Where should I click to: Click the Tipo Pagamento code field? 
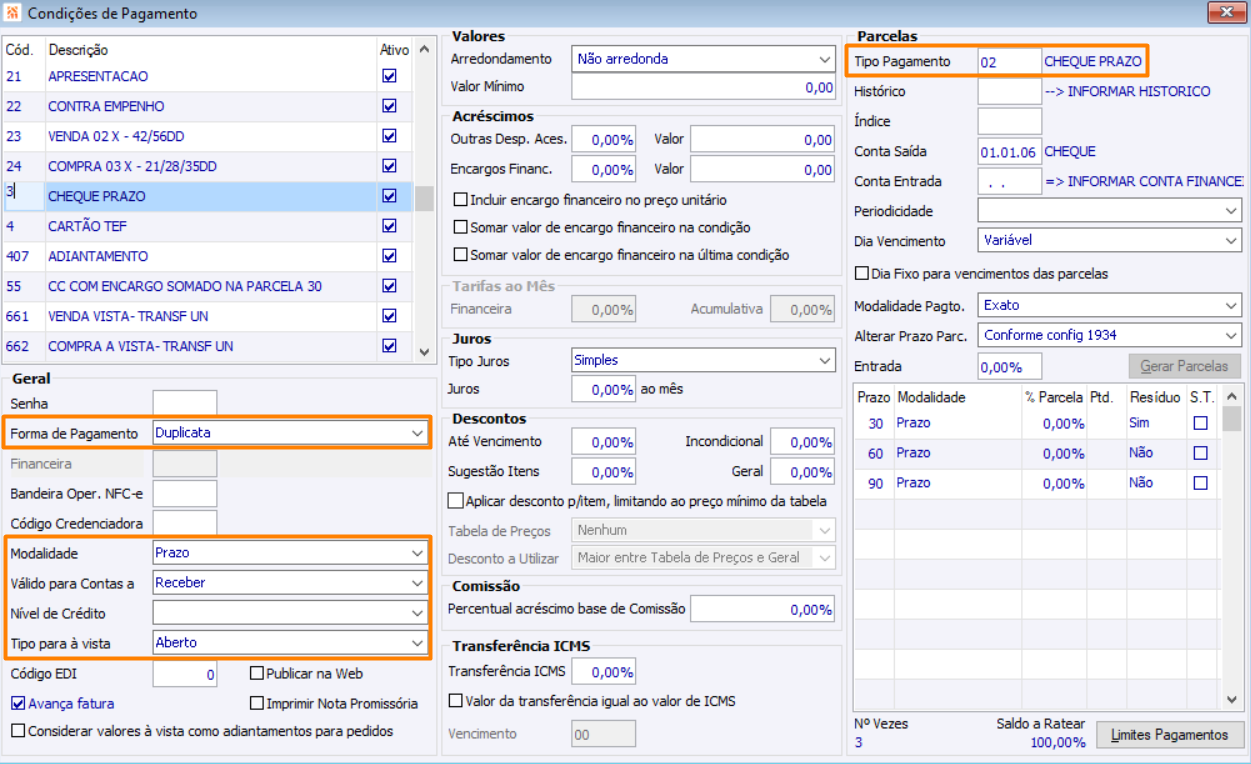[1008, 61]
